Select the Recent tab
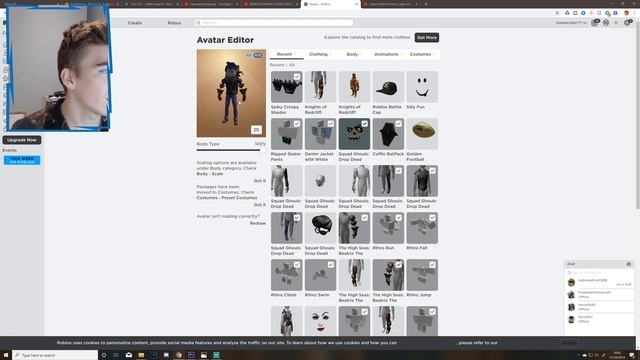The image size is (640, 360). click(x=287, y=54)
